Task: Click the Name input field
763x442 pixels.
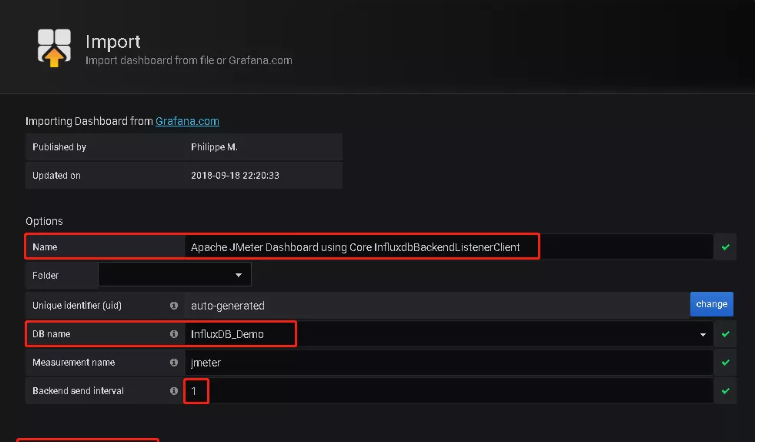Action: coord(449,247)
